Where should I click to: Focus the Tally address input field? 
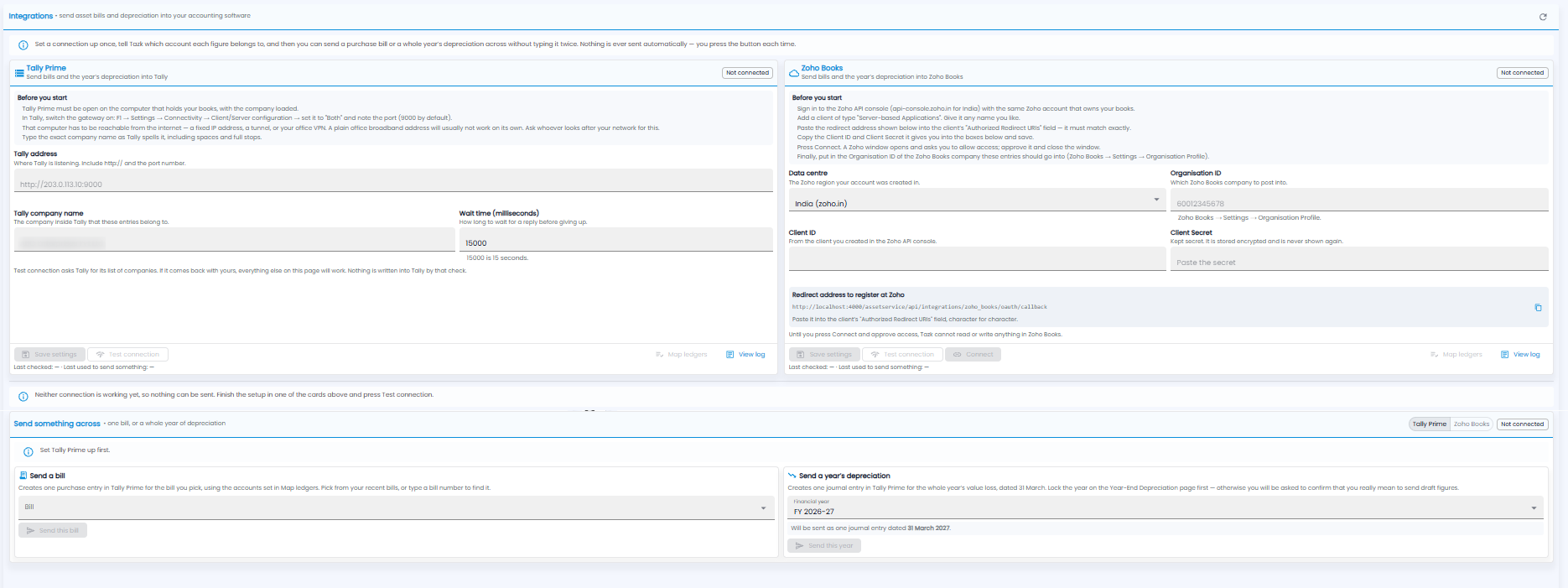coord(393,180)
